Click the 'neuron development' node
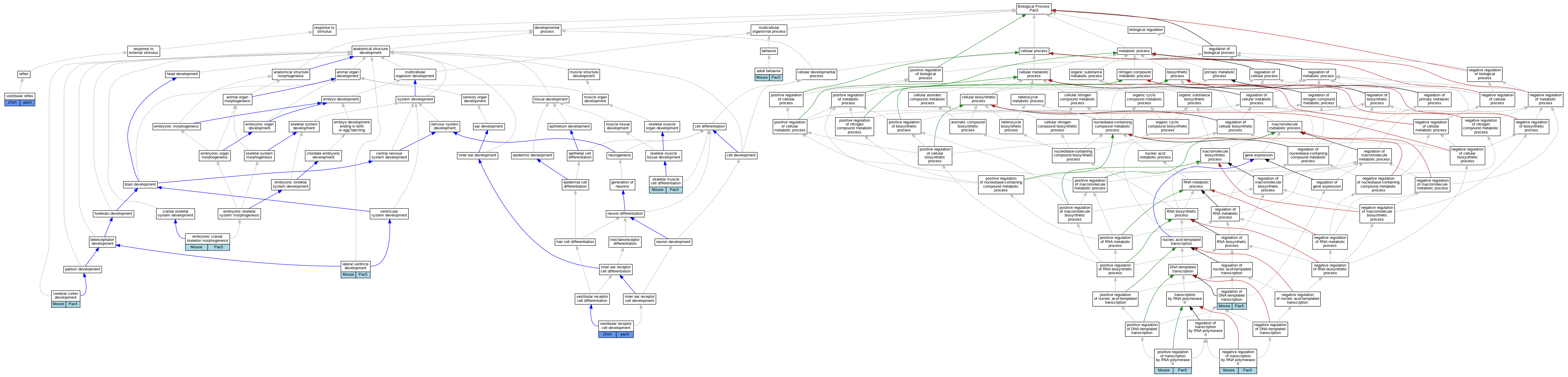The image size is (1568, 377). coord(673,241)
